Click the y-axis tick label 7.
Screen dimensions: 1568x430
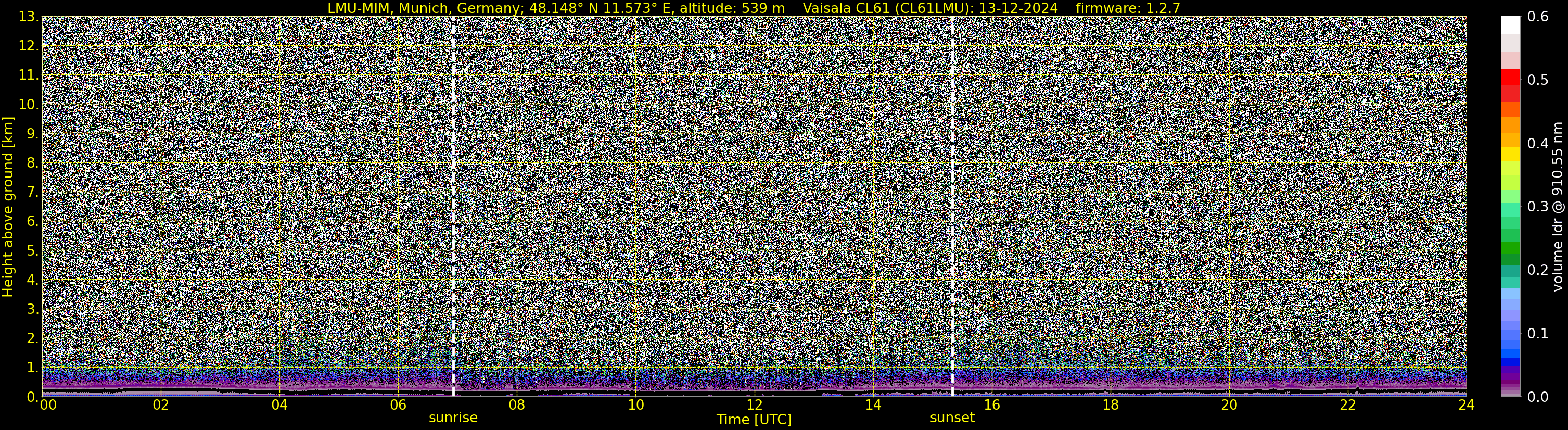[x=33, y=193]
